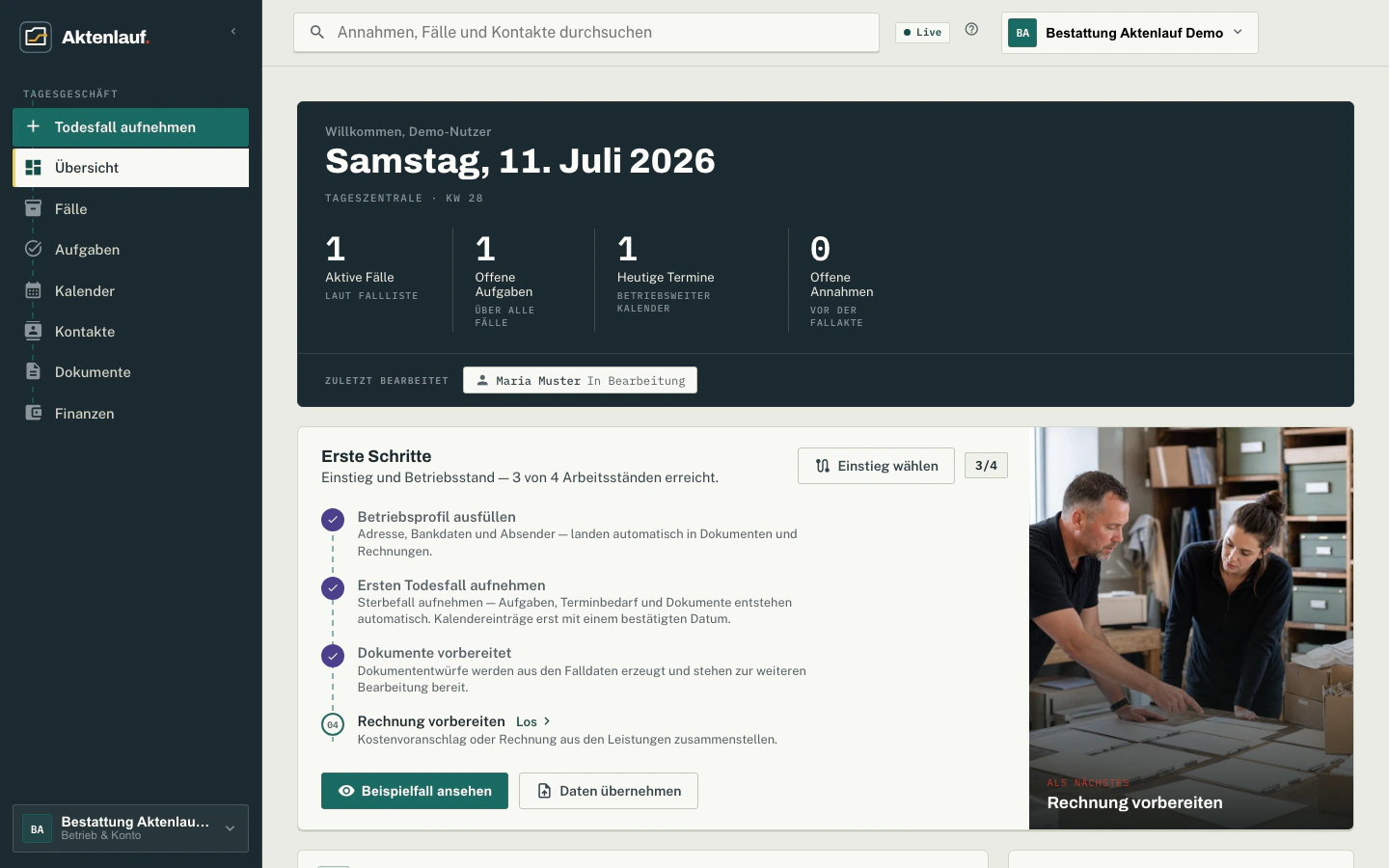Screen dimensions: 1389x868
Task: Go to Kontakte in the sidebar
Action: [x=130, y=331]
